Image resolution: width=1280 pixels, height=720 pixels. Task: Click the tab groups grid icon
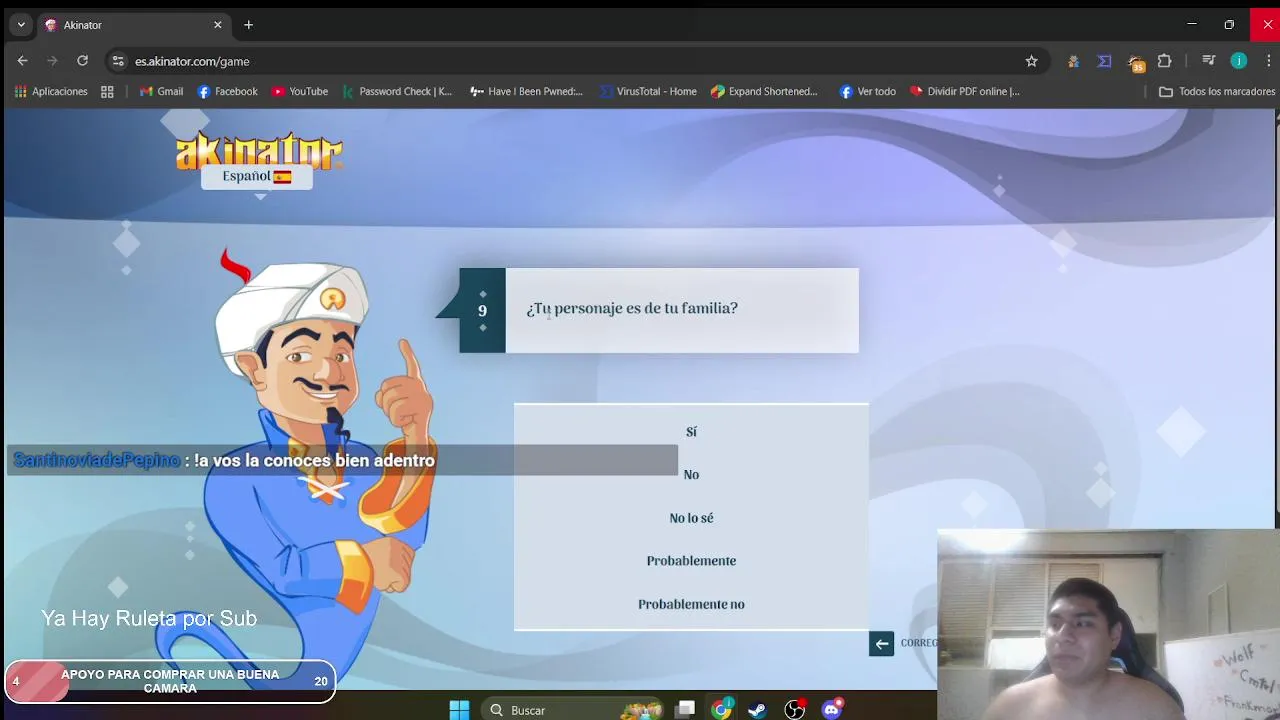coord(107,91)
